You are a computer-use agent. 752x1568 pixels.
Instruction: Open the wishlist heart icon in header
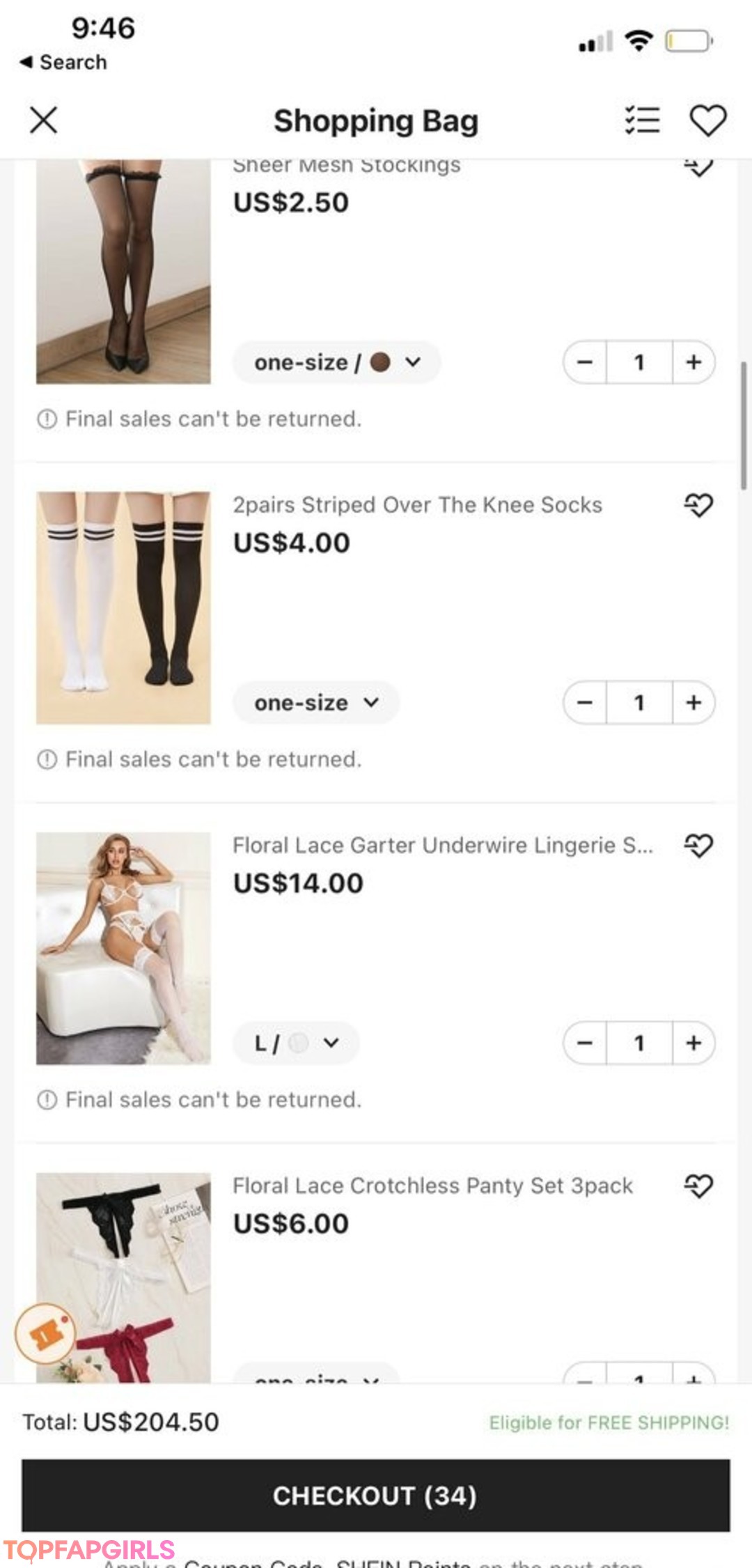click(707, 121)
